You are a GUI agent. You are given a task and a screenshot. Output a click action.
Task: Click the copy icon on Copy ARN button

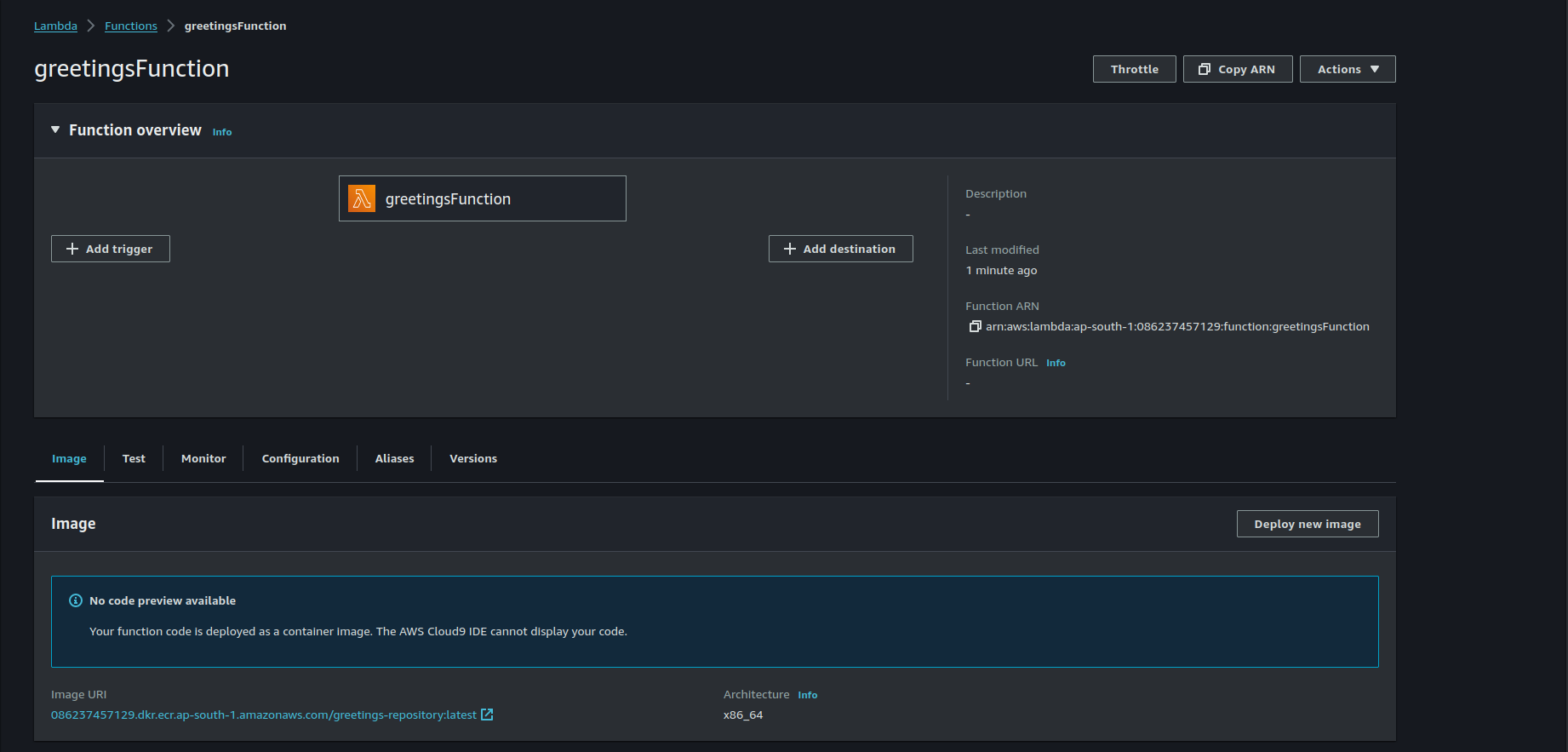(1205, 69)
